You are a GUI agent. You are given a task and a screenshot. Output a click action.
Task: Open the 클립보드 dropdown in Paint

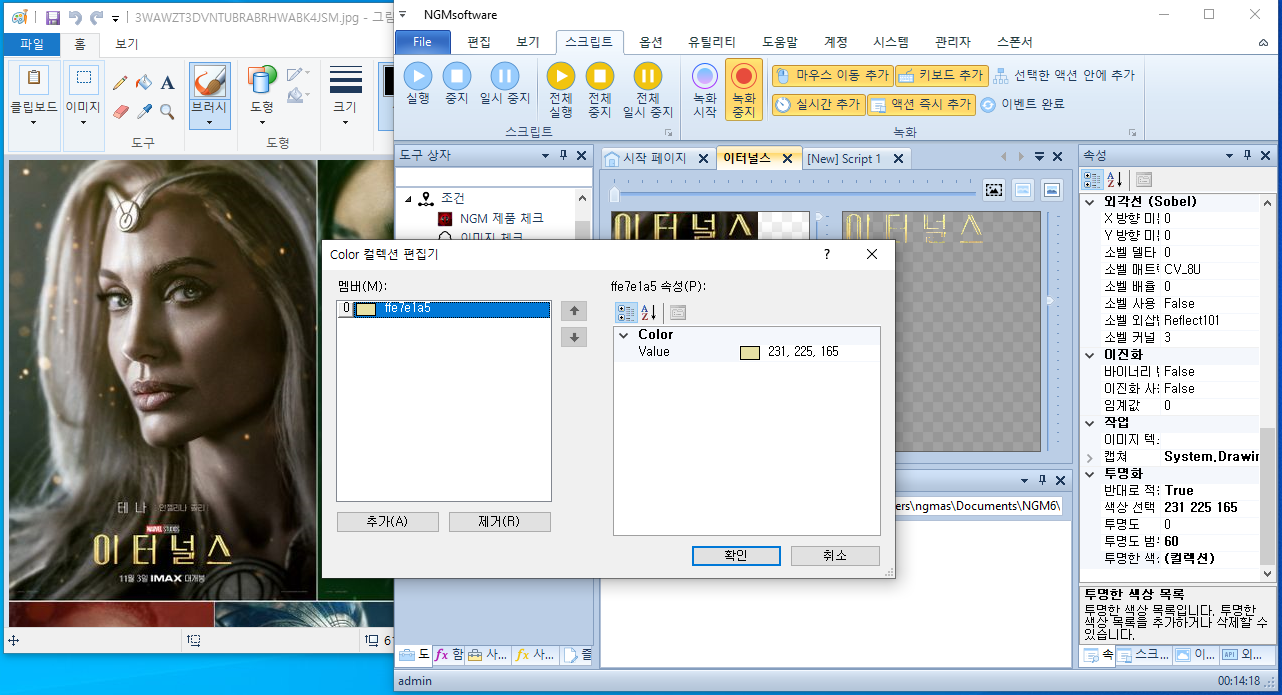point(34,122)
